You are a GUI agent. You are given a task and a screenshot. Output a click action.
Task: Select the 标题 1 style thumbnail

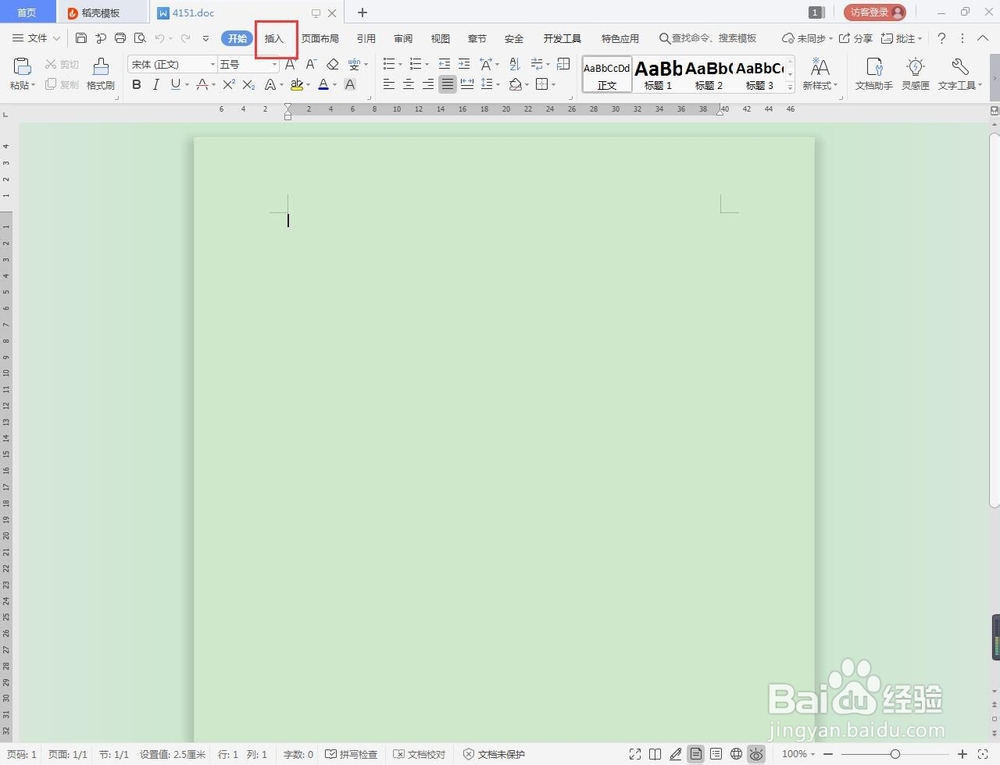(658, 75)
